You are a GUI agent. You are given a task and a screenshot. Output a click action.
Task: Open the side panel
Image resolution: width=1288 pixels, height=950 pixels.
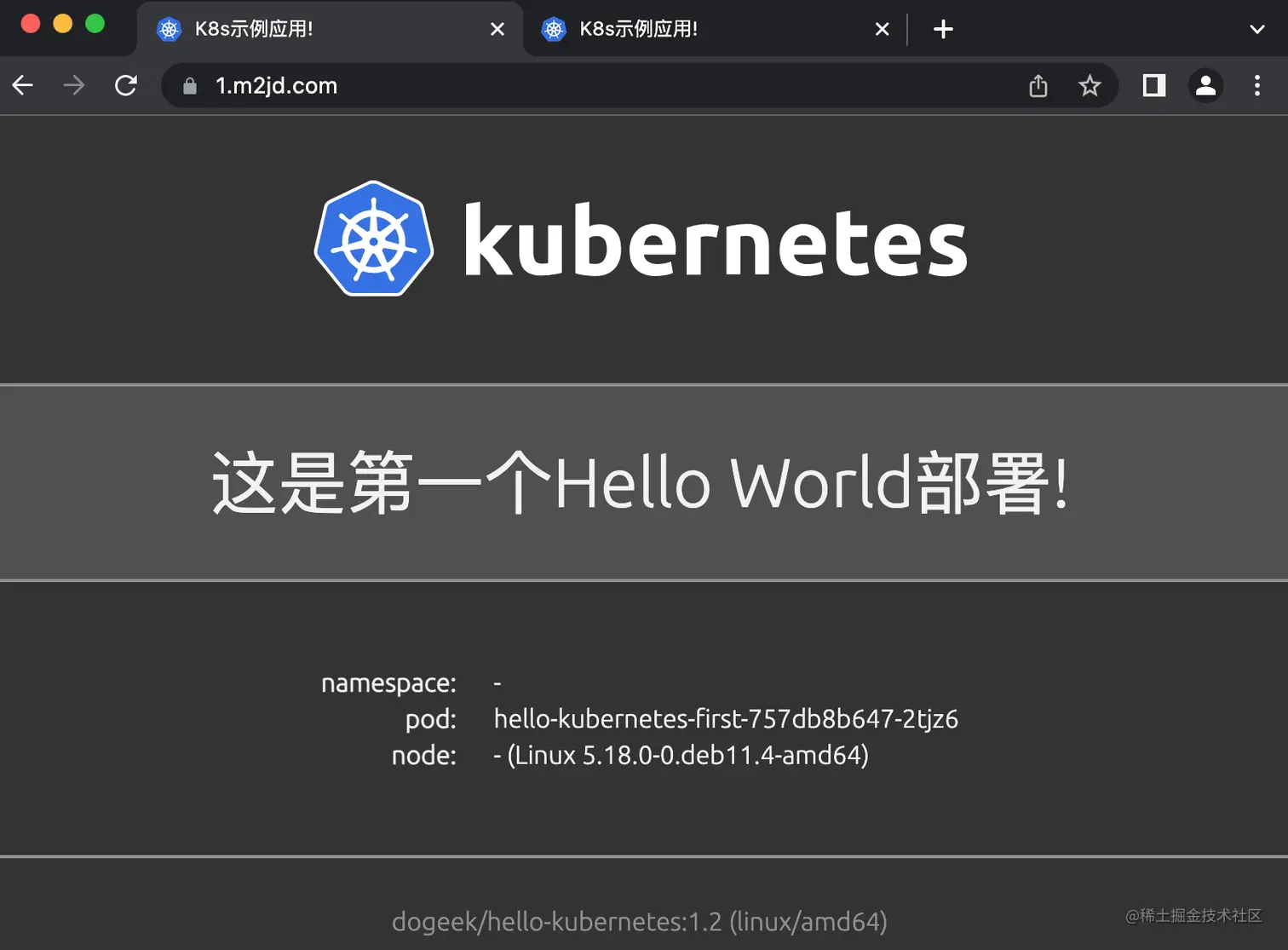(x=1154, y=85)
